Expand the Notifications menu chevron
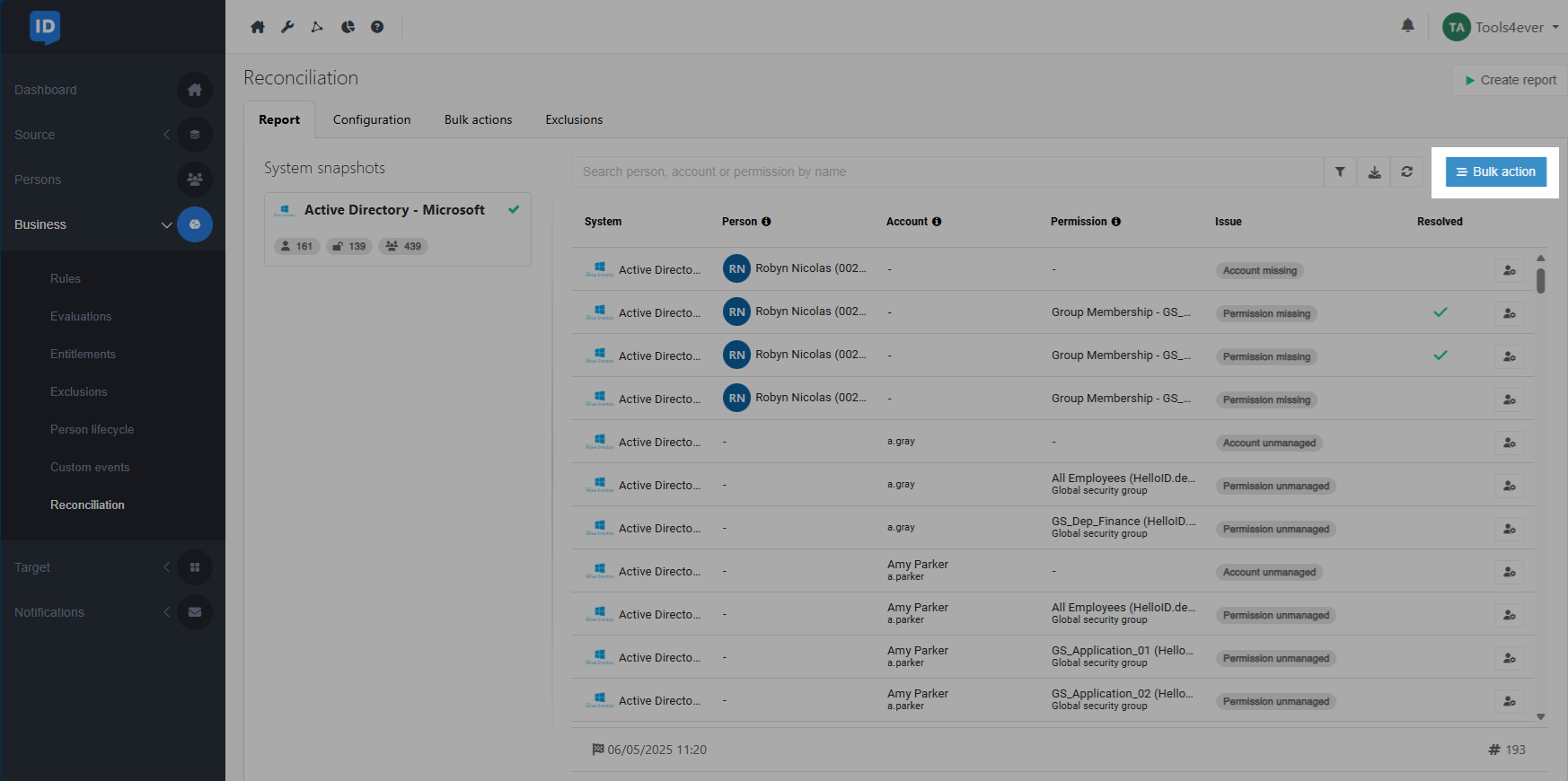1568x781 pixels. pyautogui.click(x=166, y=612)
